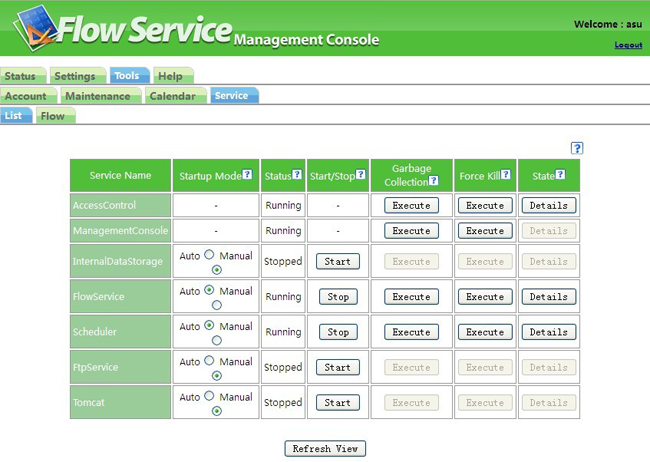Start the FtpService service
The width and height of the screenshot is (650, 462).
[337, 367]
